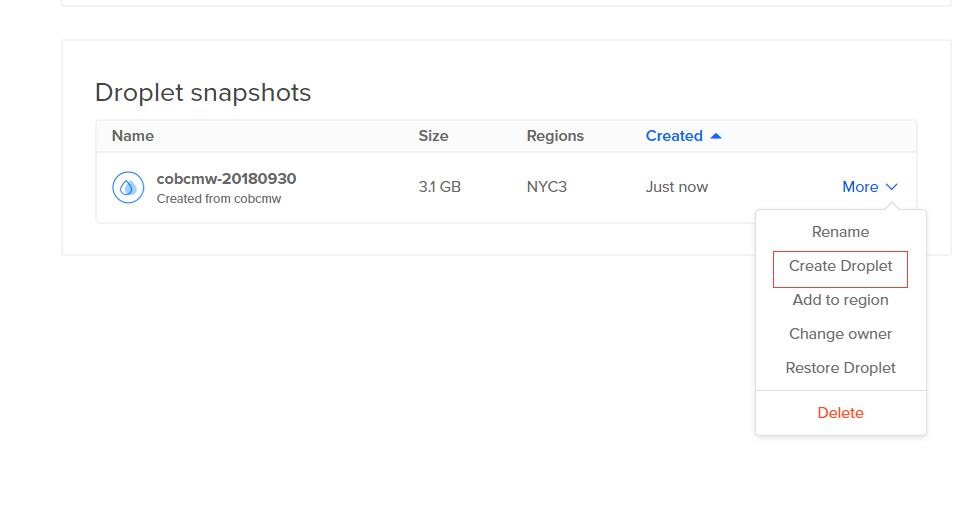The image size is (977, 514).
Task: Pick Restore Droplet from the menu
Action: pyautogui.click(x=840, y=368)
